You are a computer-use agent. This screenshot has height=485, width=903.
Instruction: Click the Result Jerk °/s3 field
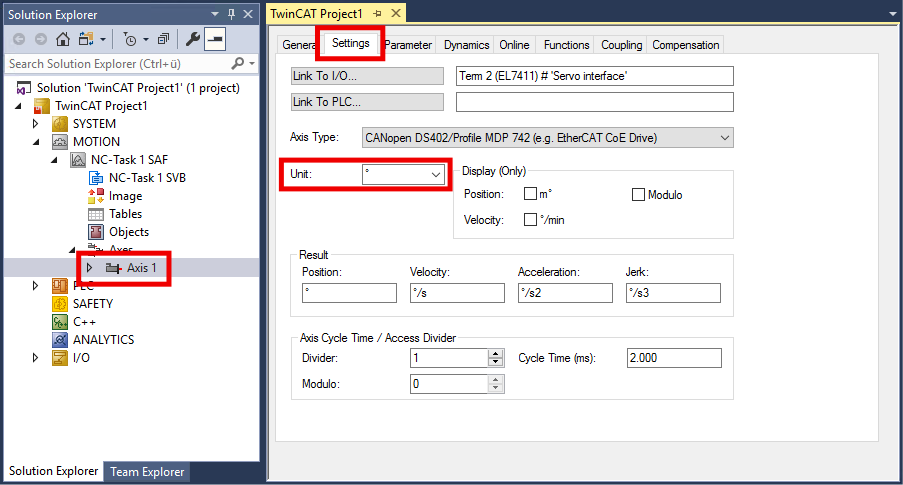tap(673, 293)
